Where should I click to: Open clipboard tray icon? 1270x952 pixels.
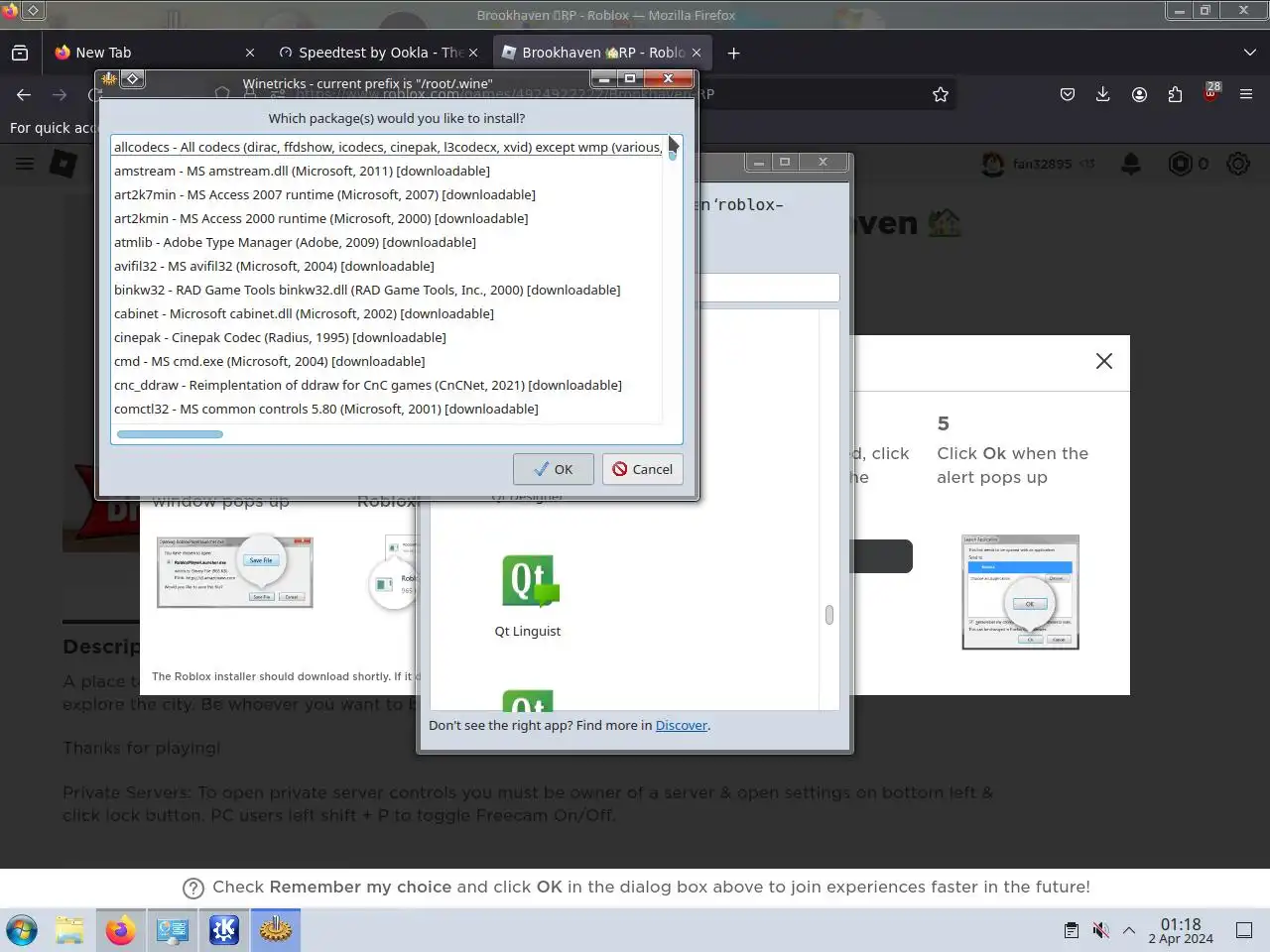(x=1072, y=930)
